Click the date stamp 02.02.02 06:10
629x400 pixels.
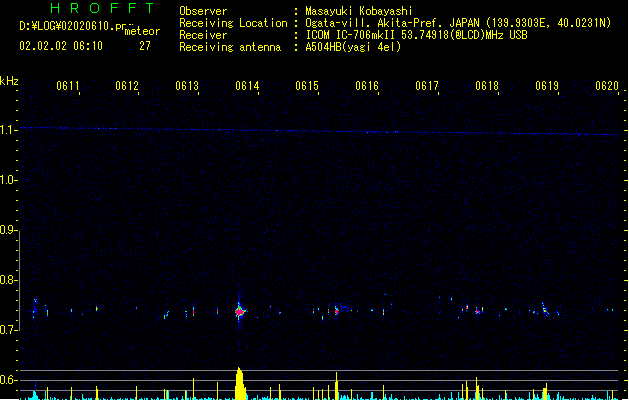61,46
